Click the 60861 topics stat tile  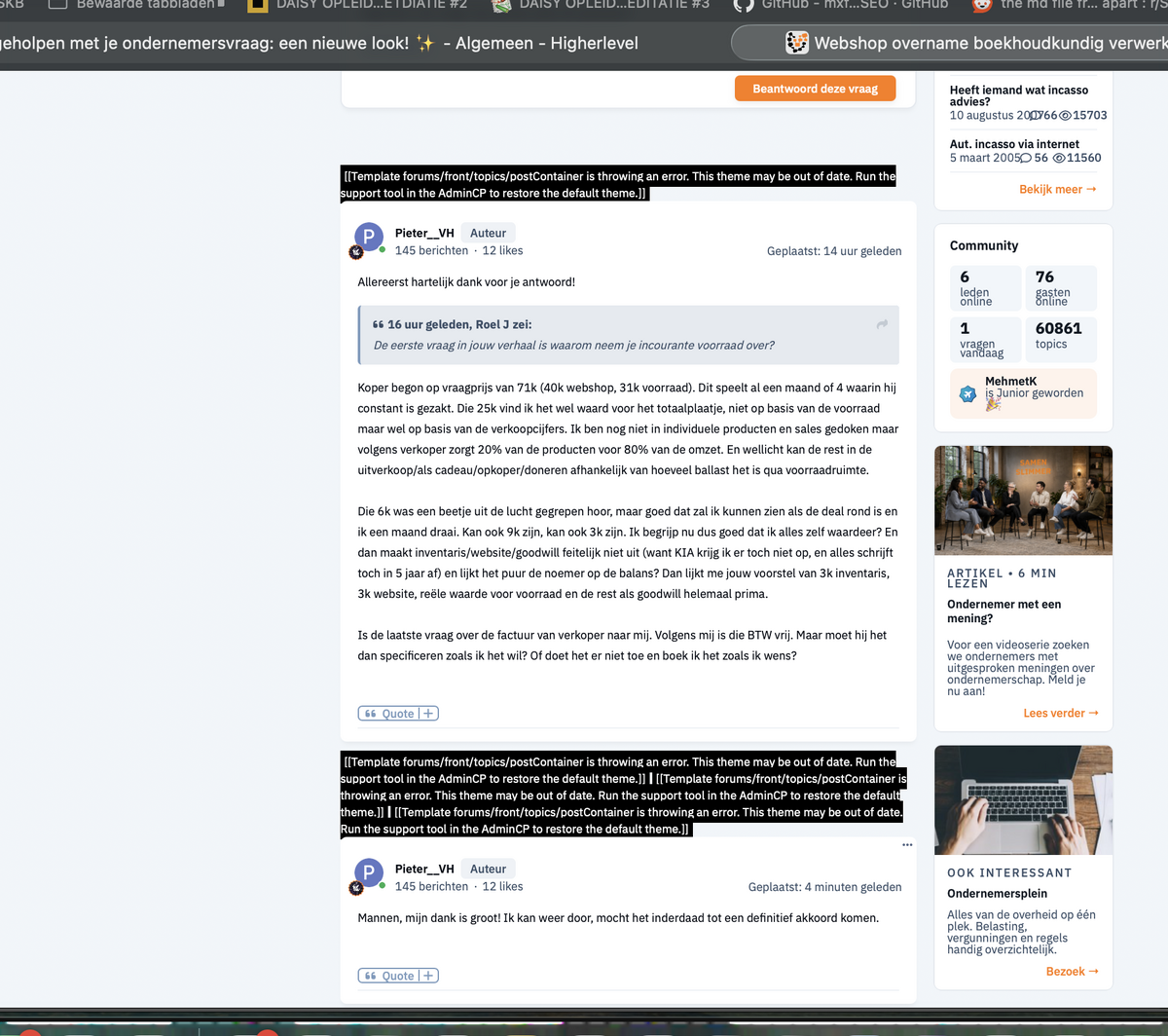coord(1061,339)
